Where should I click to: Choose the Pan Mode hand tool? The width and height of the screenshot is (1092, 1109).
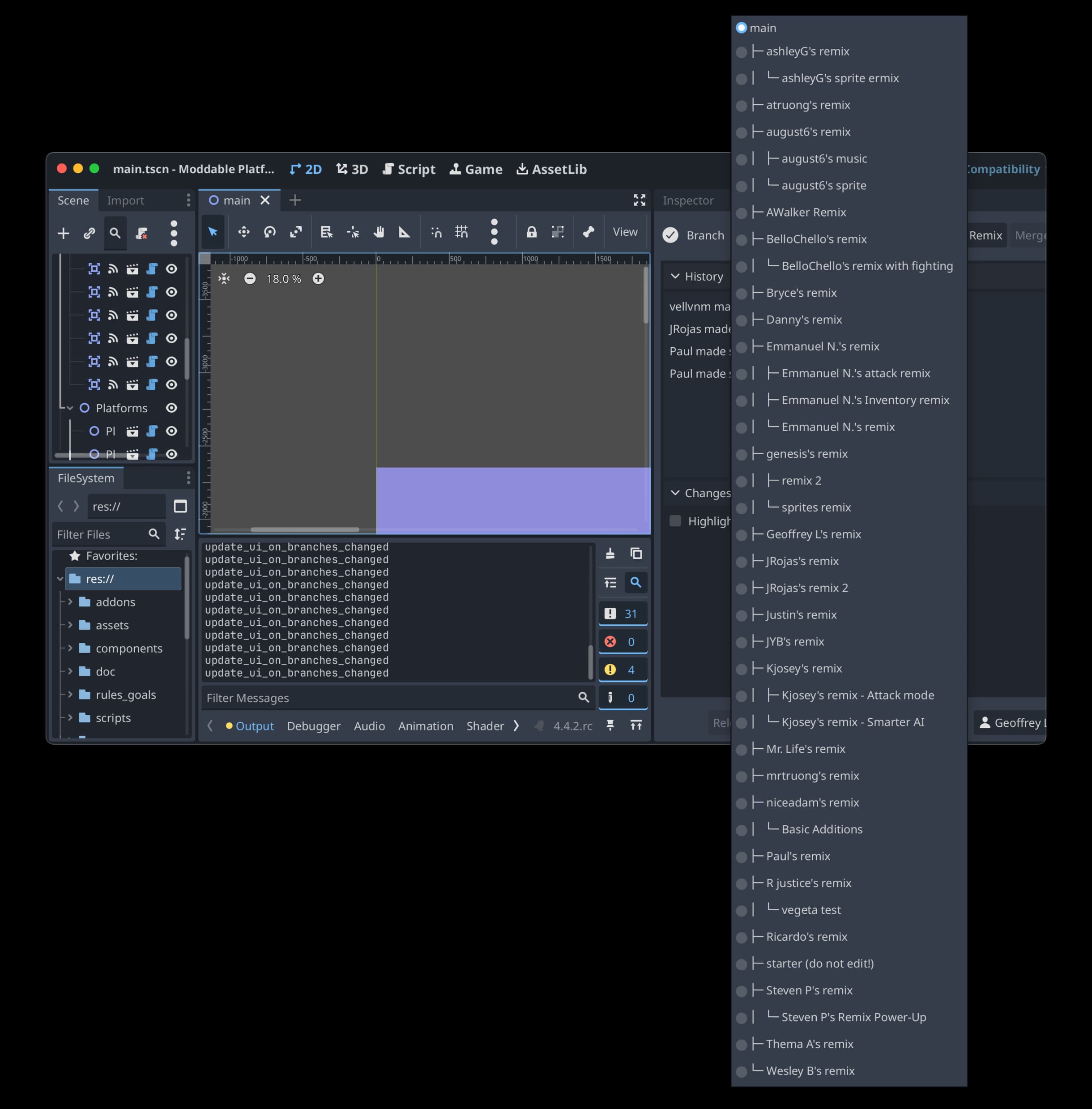pyautogui.click(x=379, y=232)
